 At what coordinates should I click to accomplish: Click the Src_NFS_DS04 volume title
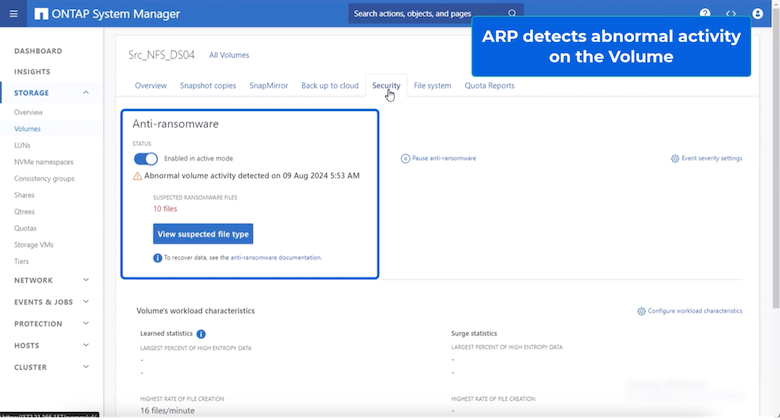161,55
